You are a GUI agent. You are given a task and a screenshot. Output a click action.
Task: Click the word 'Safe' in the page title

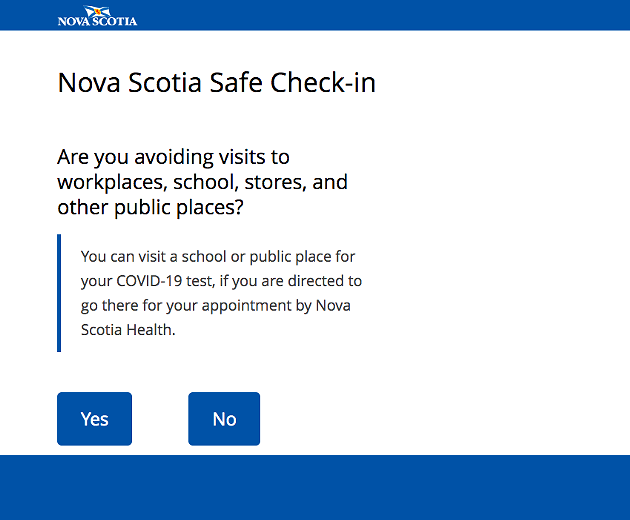[x=236, y=83]
